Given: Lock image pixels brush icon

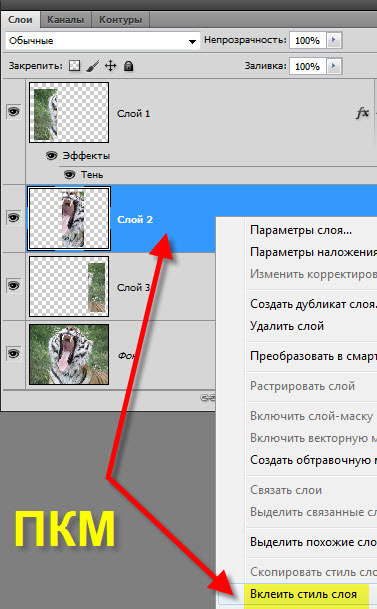Looking at the screenshot, I should pyautogui.click(x=92, y=66).
